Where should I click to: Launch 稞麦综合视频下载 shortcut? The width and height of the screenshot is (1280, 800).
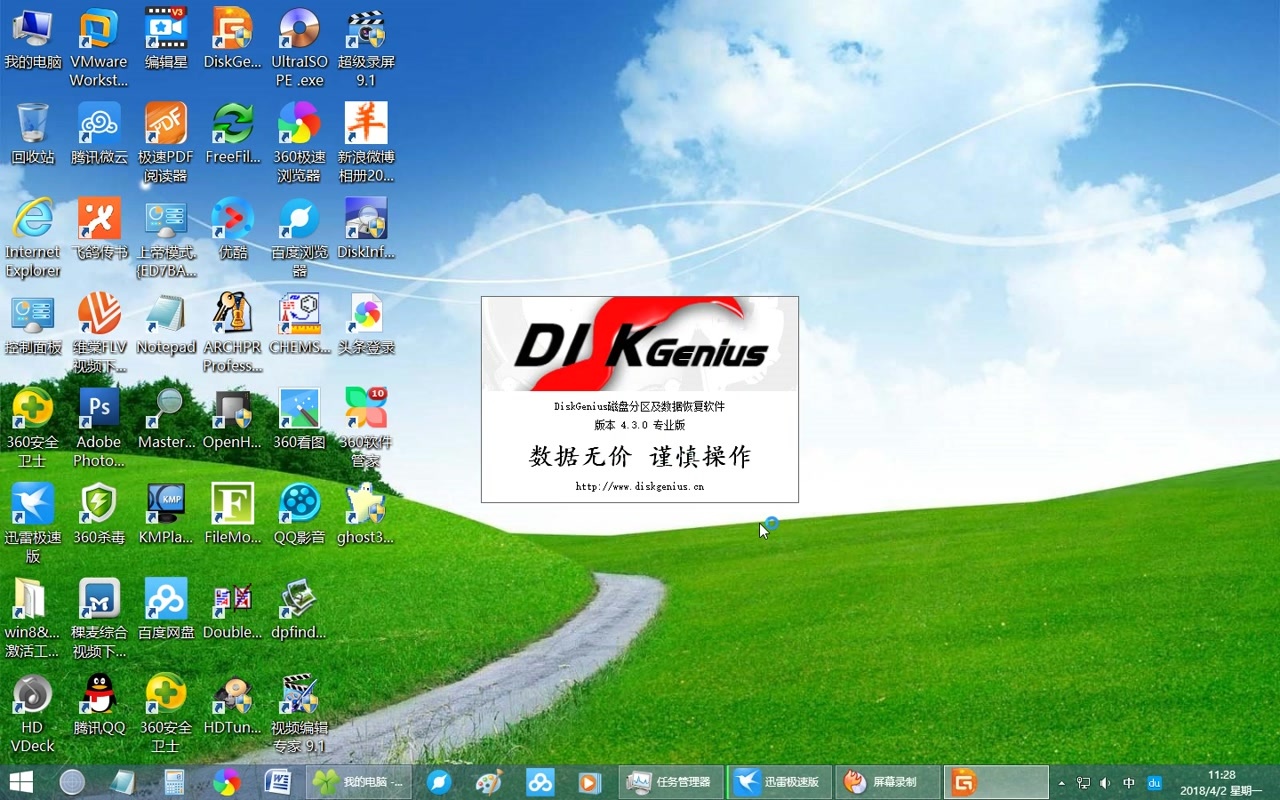(x=99, y=617)
